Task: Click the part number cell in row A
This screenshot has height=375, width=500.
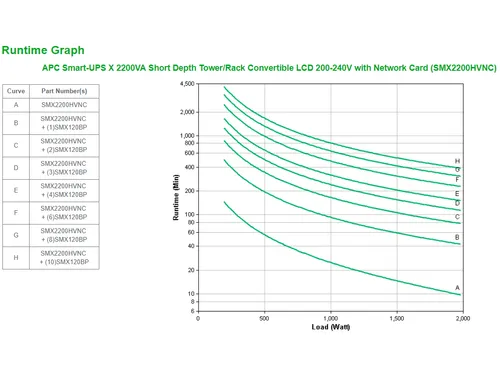Action: click(x=64, y=105)
